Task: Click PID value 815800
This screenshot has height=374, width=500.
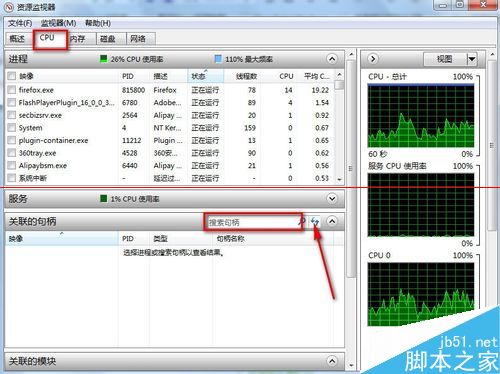Action: (133, 90)
